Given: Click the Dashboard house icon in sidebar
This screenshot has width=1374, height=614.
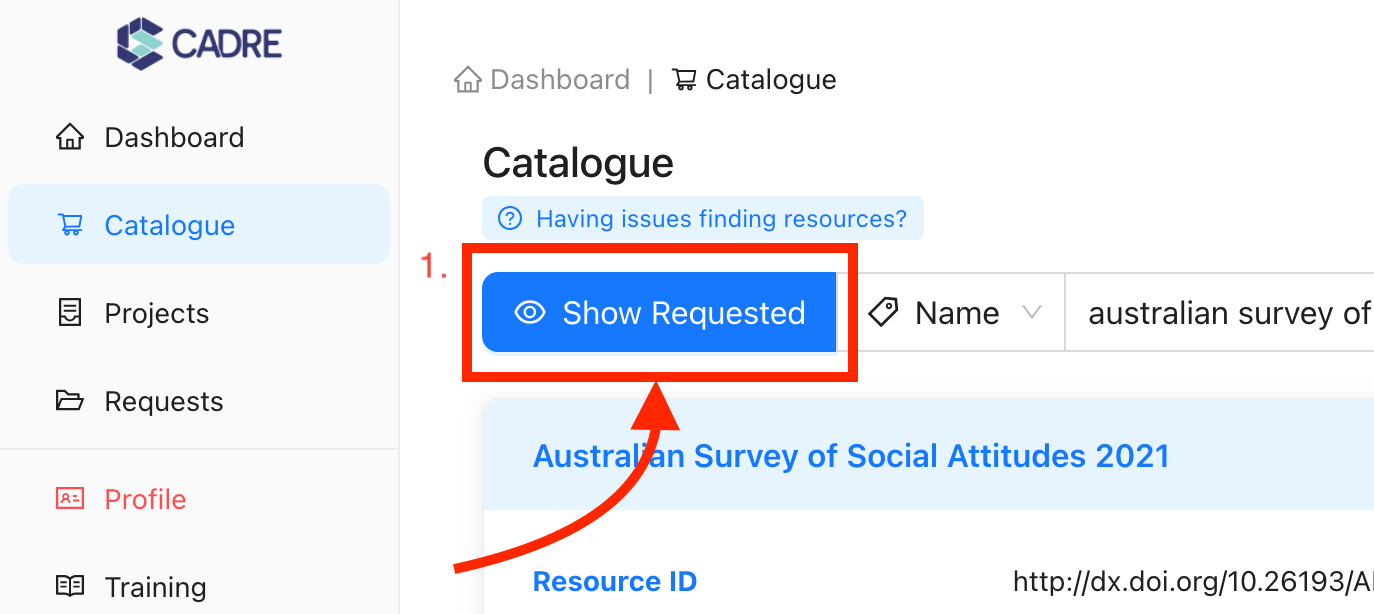Looking at the screenshot, I should point(70,137).
